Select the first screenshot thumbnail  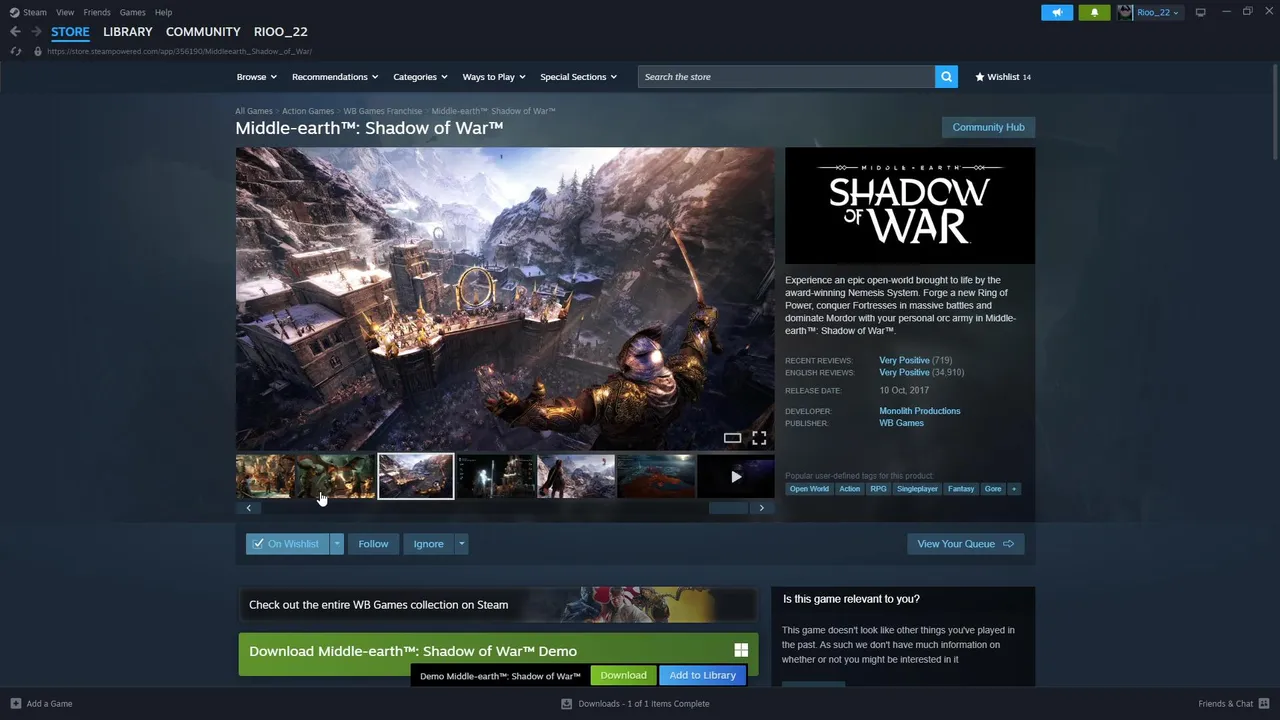click(265, 476)
